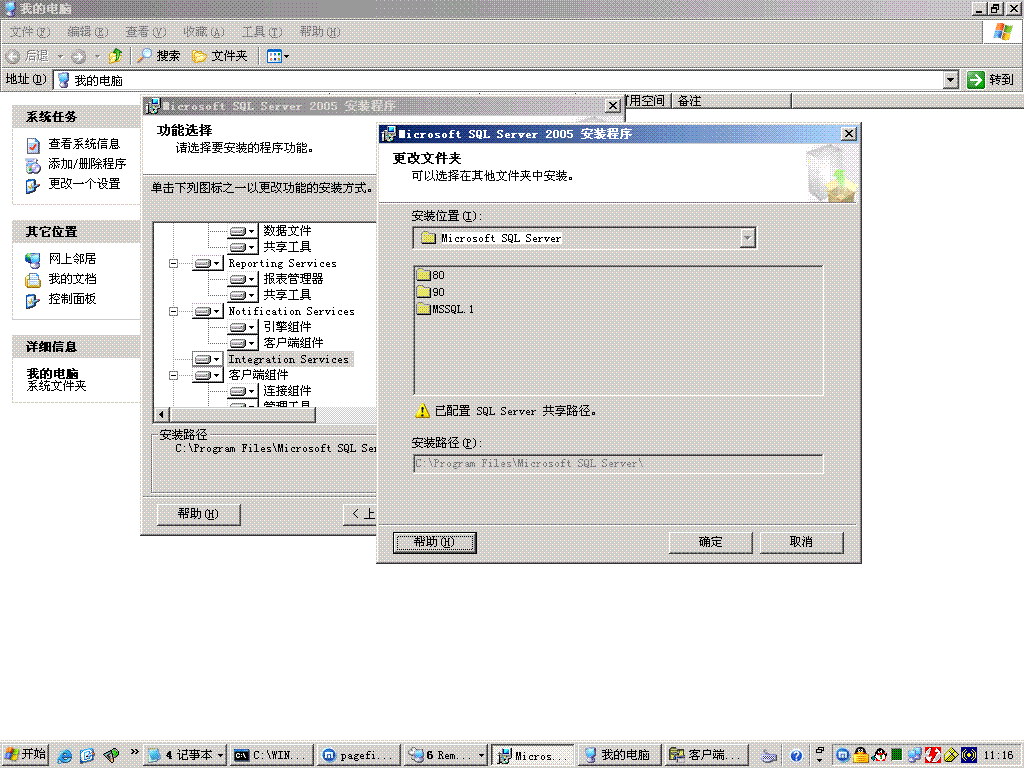This screenshot has width=1024, height=768.
Task: Open install option dropdown for Integration Services
Action: [207, 359]
